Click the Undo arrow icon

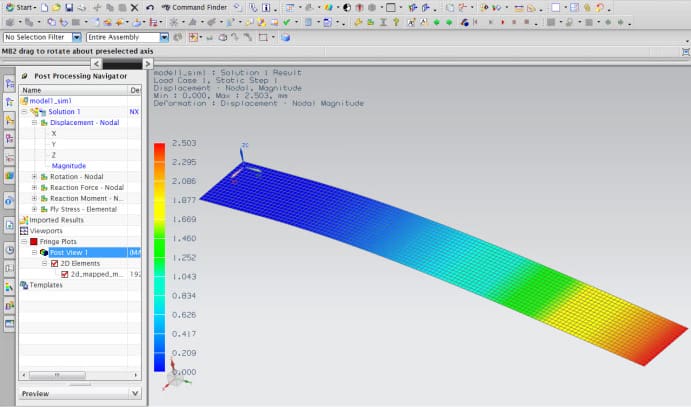pyautogui.click(x=149, y=7)
